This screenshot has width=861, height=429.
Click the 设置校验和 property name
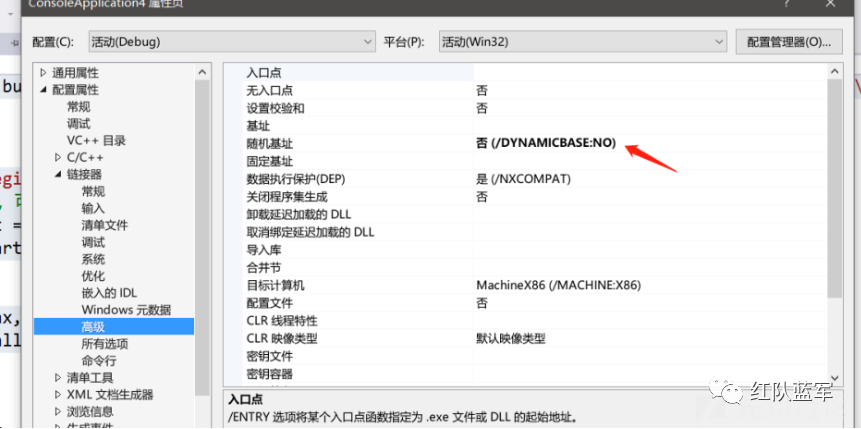276,108
